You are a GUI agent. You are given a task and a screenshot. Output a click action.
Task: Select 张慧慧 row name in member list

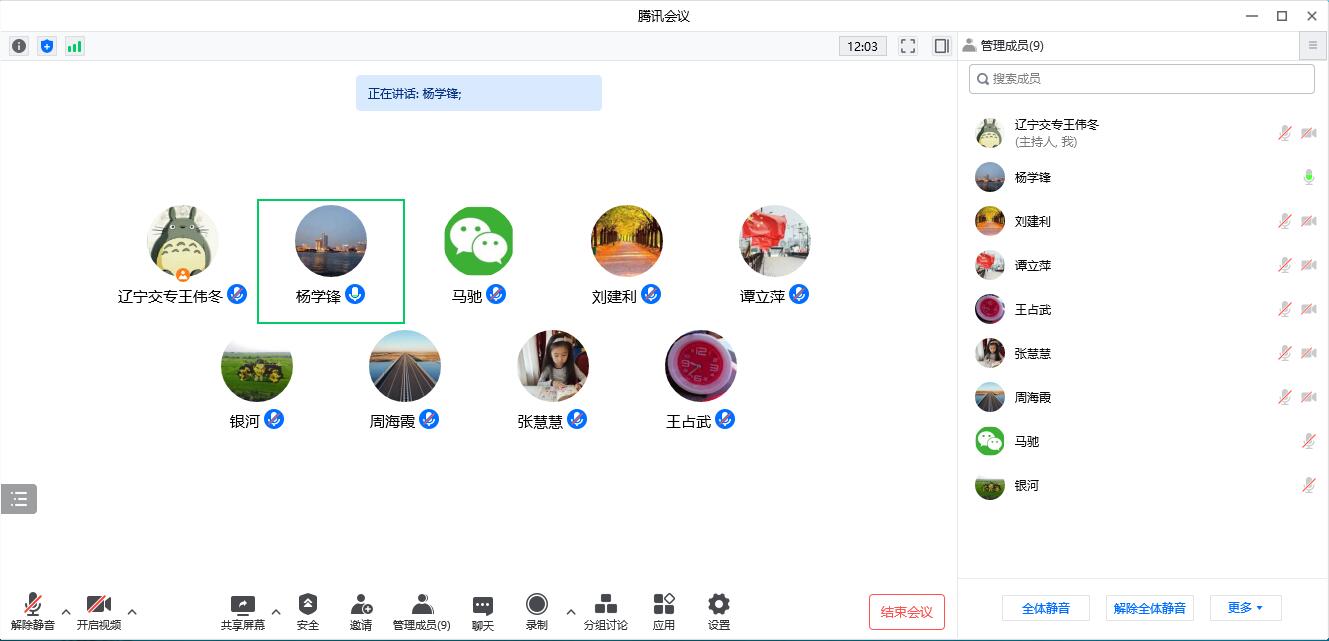click(x=1033, y=354)
